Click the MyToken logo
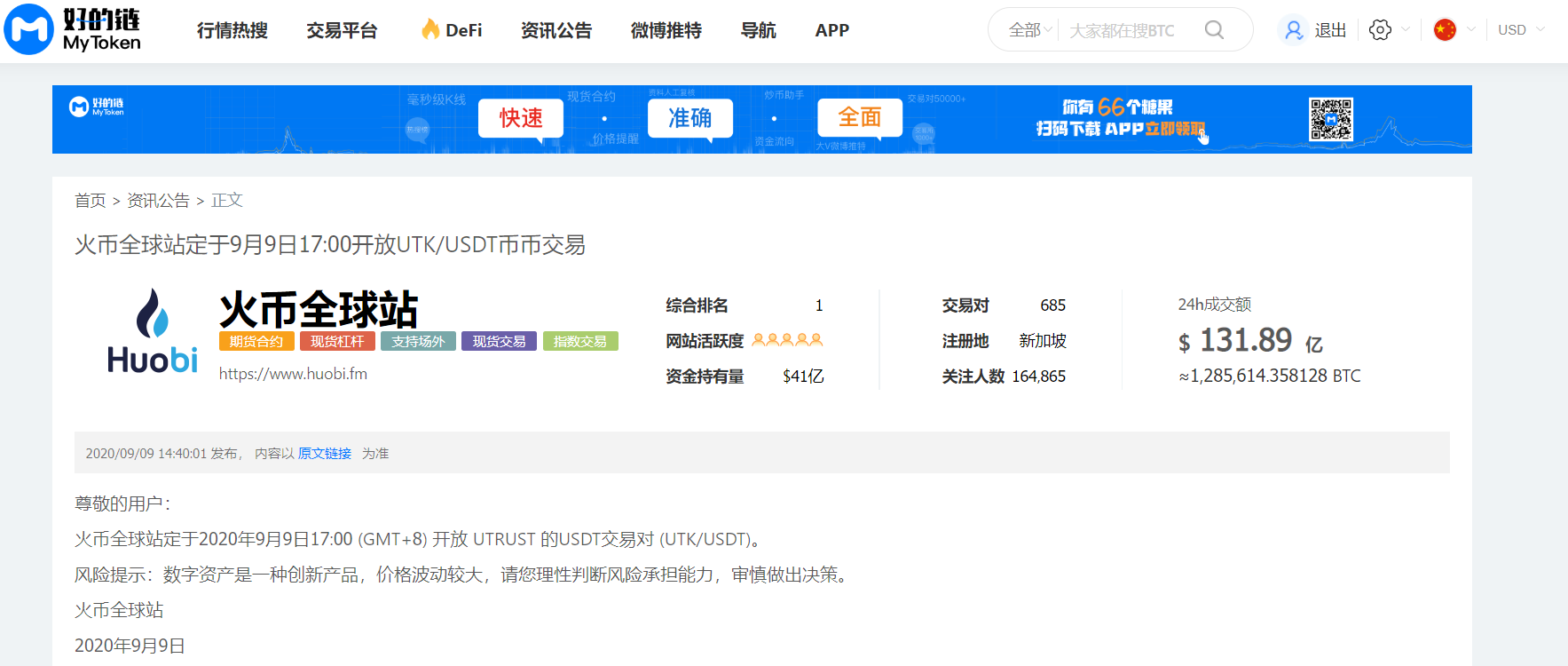1568x666 pixels. tap(73, 29)
